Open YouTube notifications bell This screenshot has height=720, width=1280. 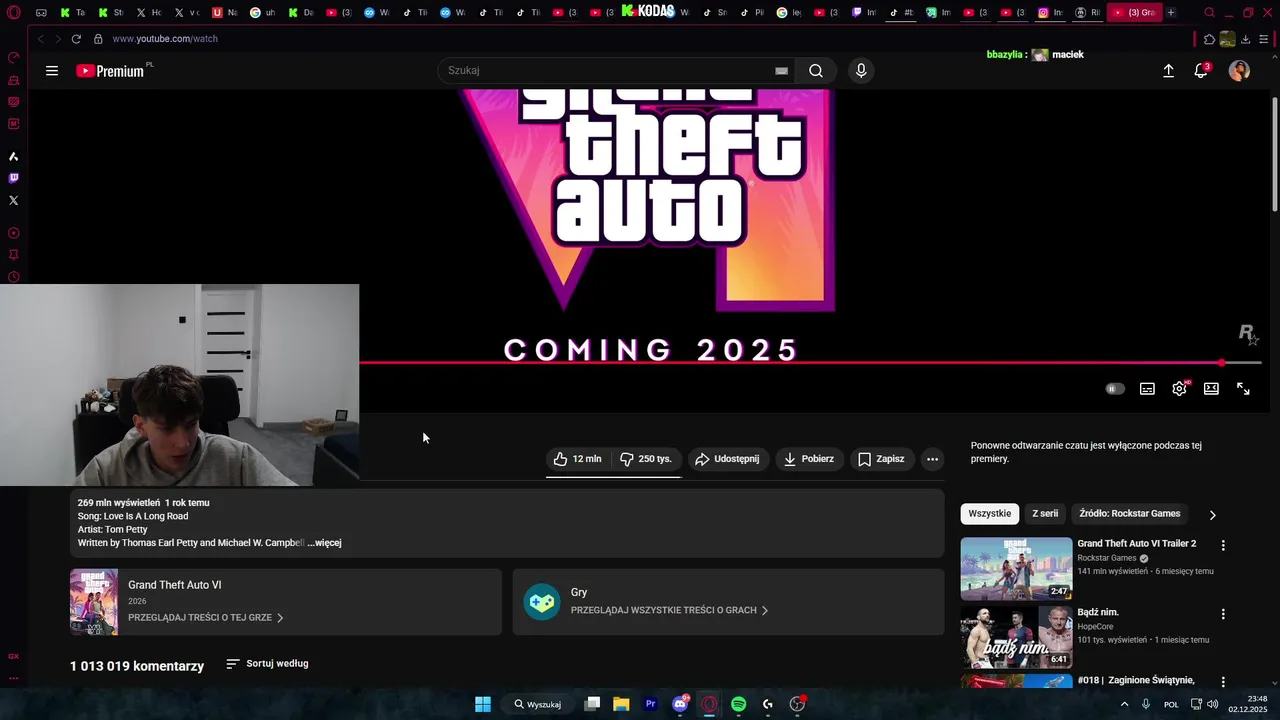1201,71
